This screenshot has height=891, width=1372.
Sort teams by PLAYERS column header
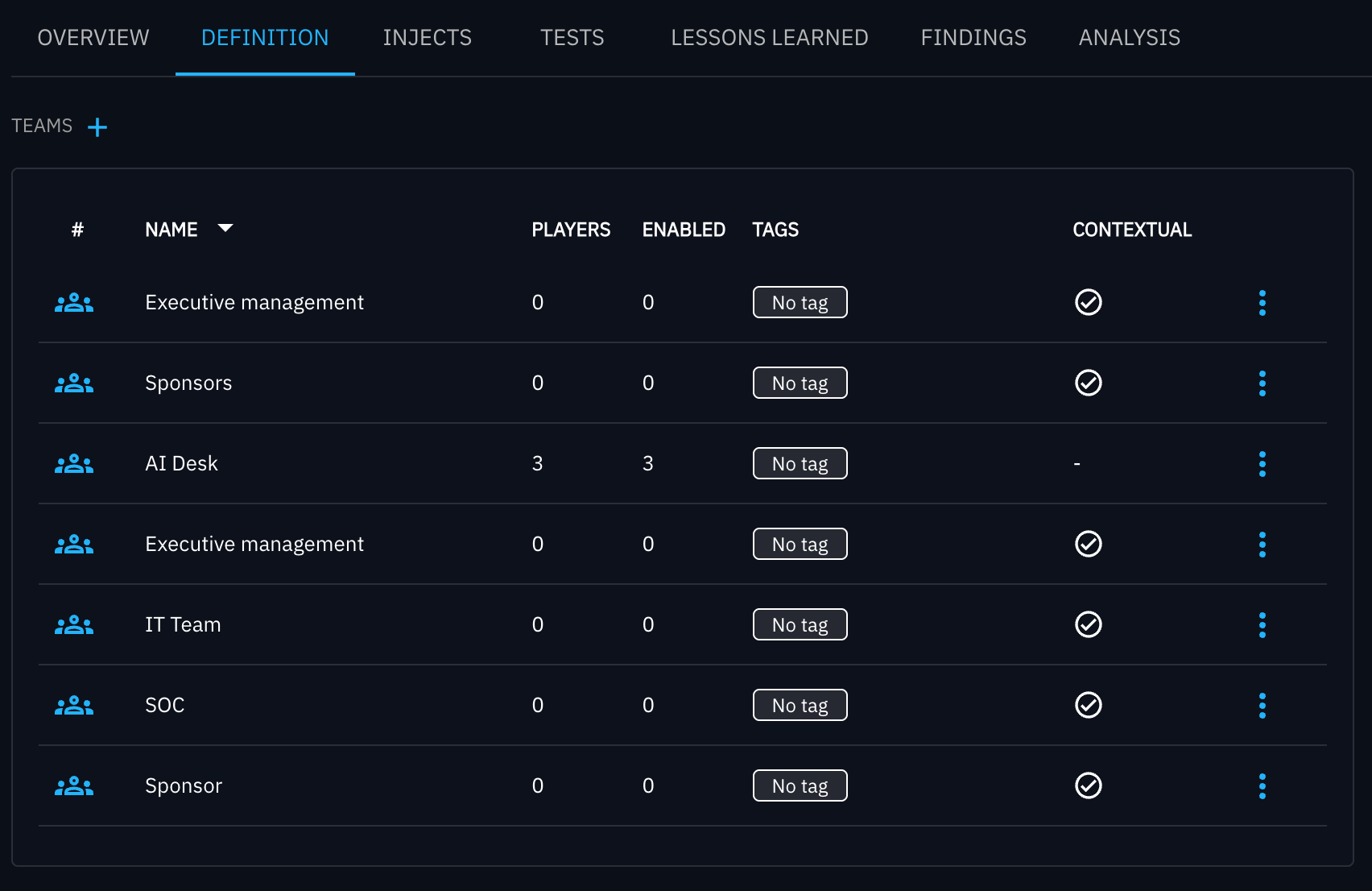click(x=570, y=230)
